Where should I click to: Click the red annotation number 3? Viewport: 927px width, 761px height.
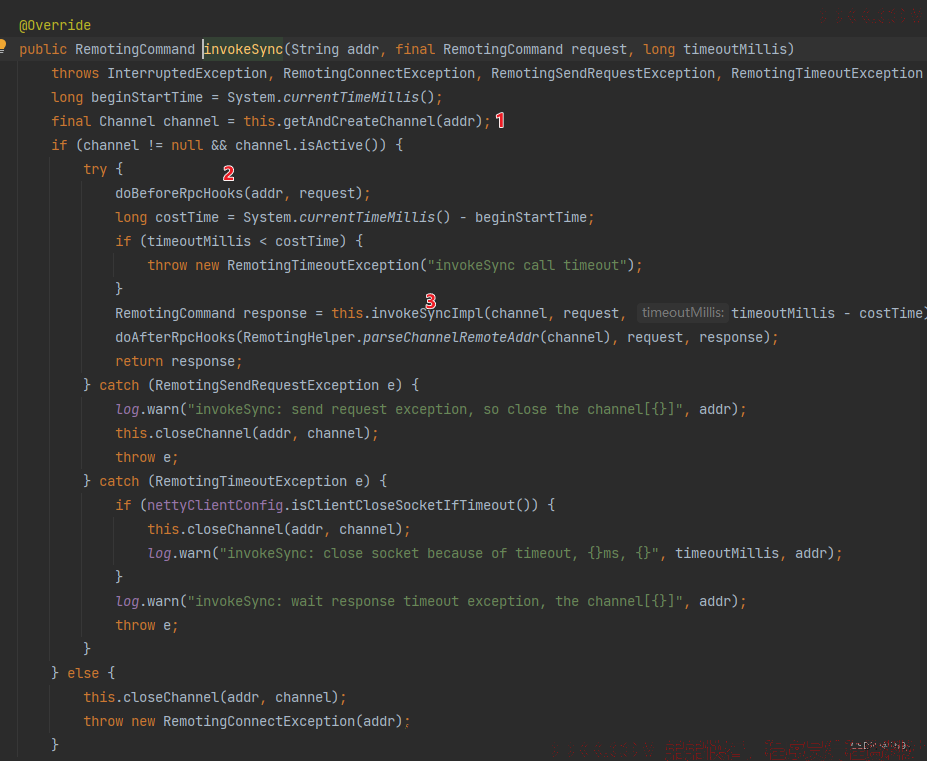tap(430, 301)
